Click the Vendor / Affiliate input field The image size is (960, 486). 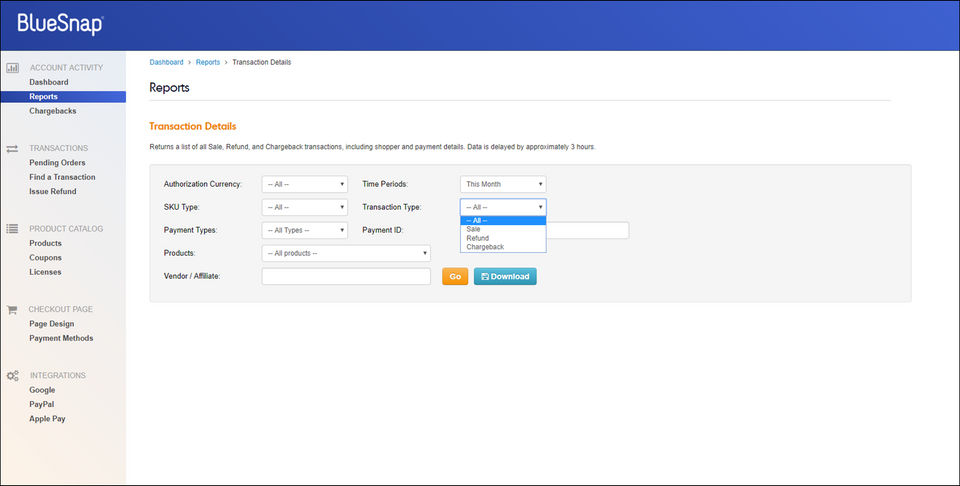pos(346,276)
